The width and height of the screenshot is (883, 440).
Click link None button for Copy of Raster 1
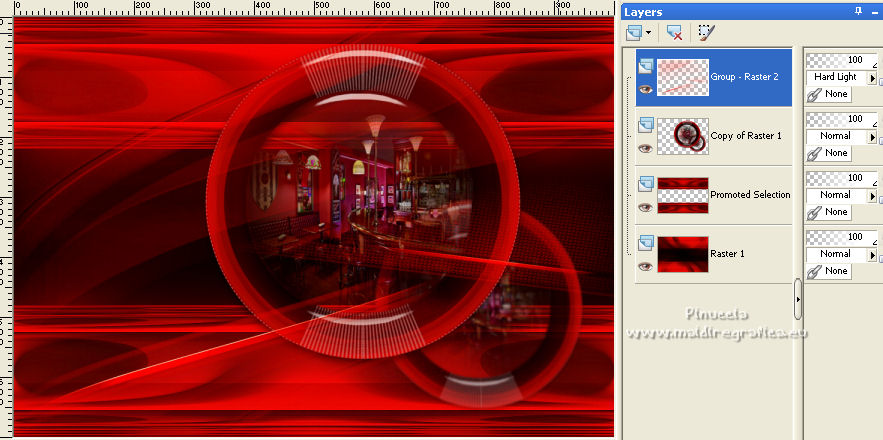828,153
